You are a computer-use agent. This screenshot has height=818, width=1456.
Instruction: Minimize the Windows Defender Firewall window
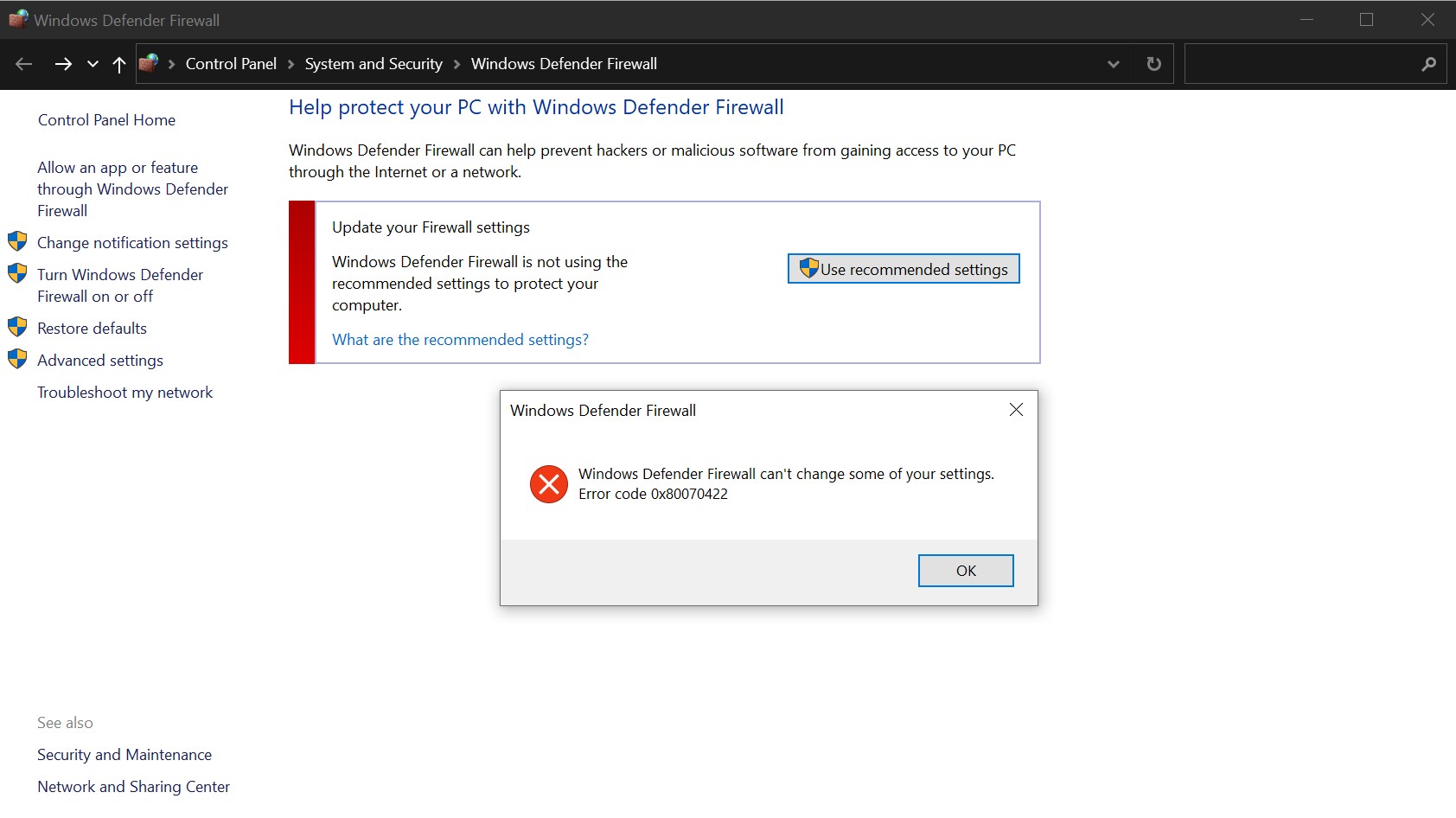[x=1306, y=19]
